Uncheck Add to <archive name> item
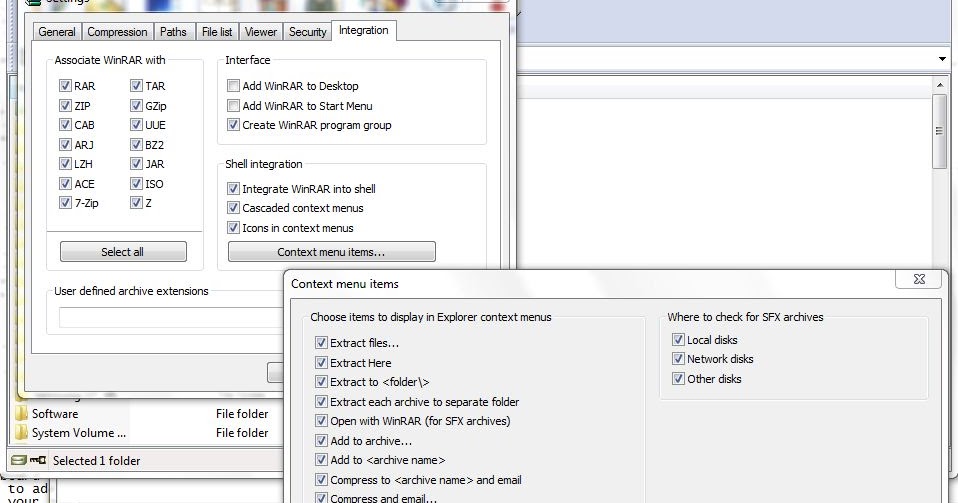 (321, 460)
